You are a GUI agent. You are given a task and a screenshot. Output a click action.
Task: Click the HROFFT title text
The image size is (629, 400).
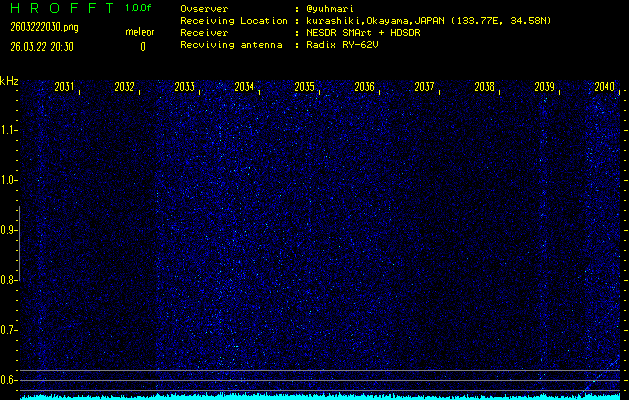point(61,8)
